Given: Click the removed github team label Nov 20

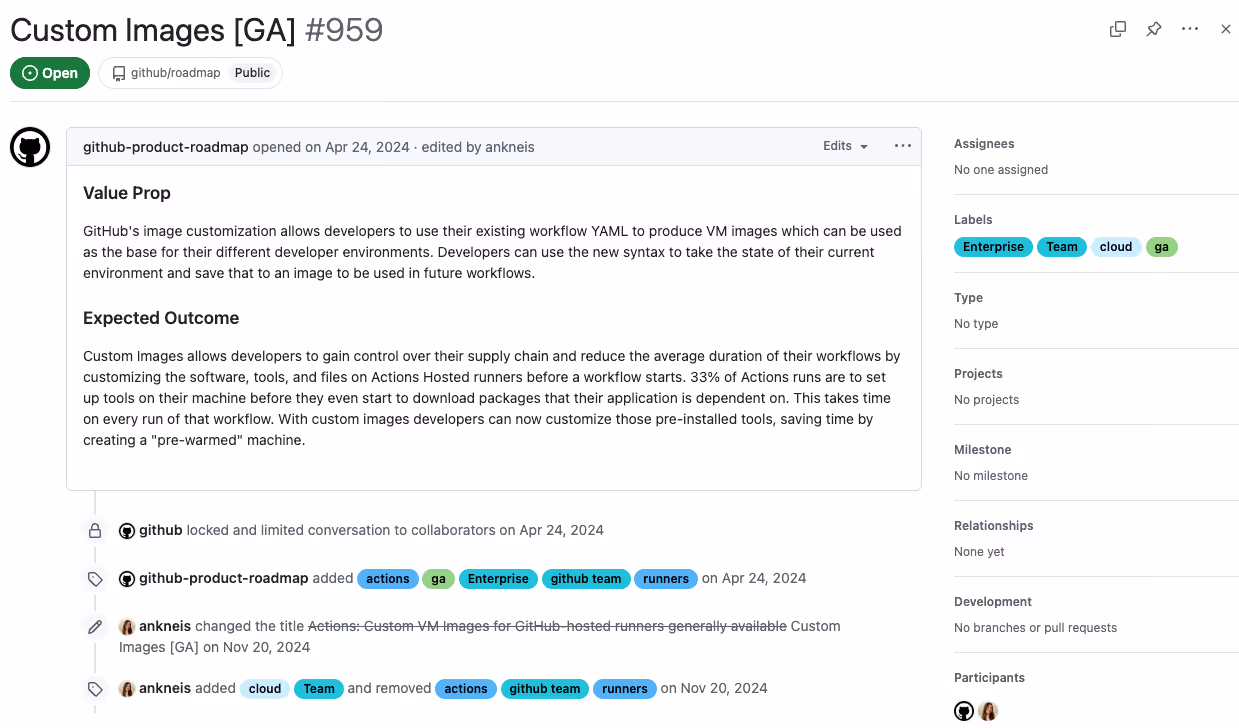Looking at the screenshot, I should click(x=545, y=688).
